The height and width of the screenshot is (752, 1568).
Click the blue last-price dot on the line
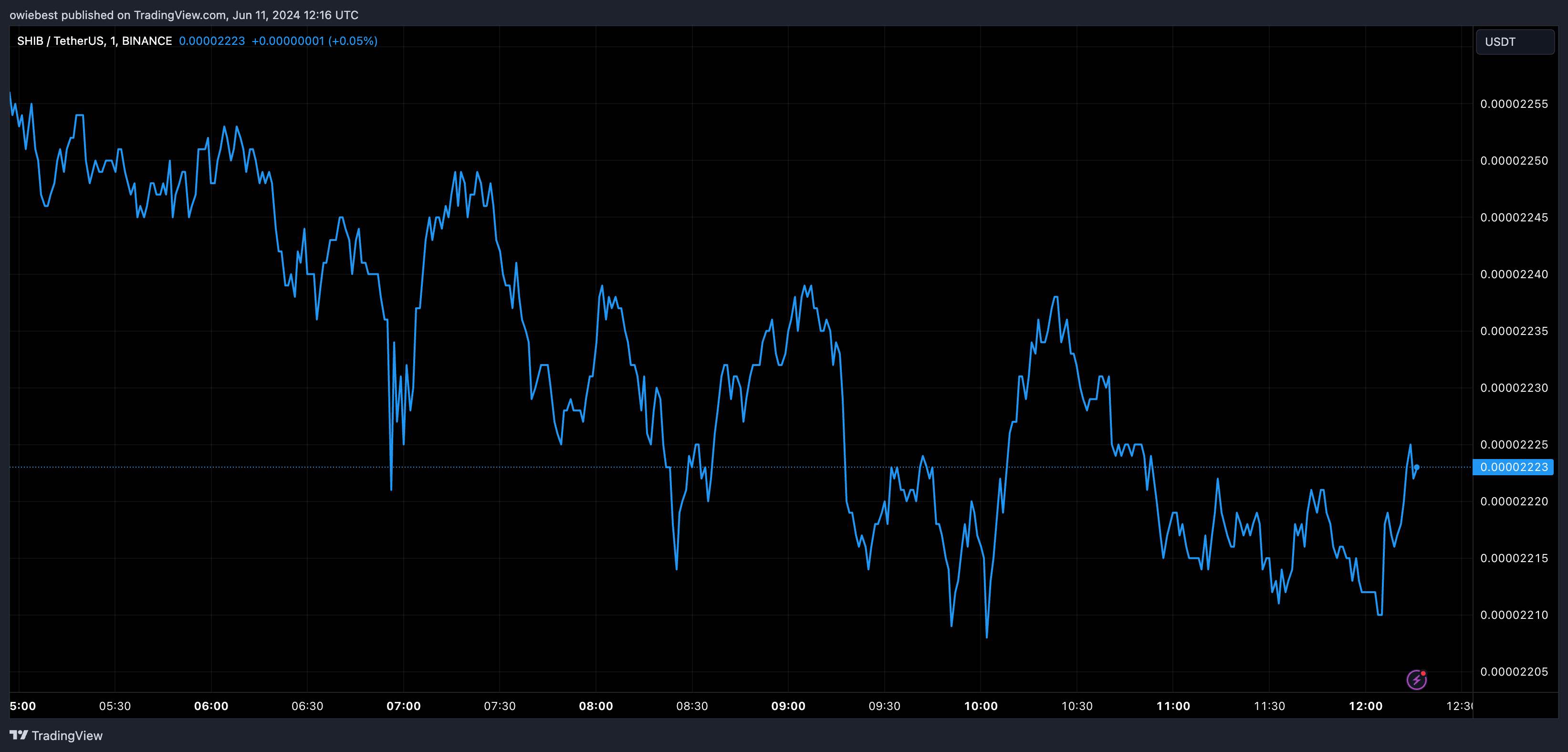tap(1416, 468)
